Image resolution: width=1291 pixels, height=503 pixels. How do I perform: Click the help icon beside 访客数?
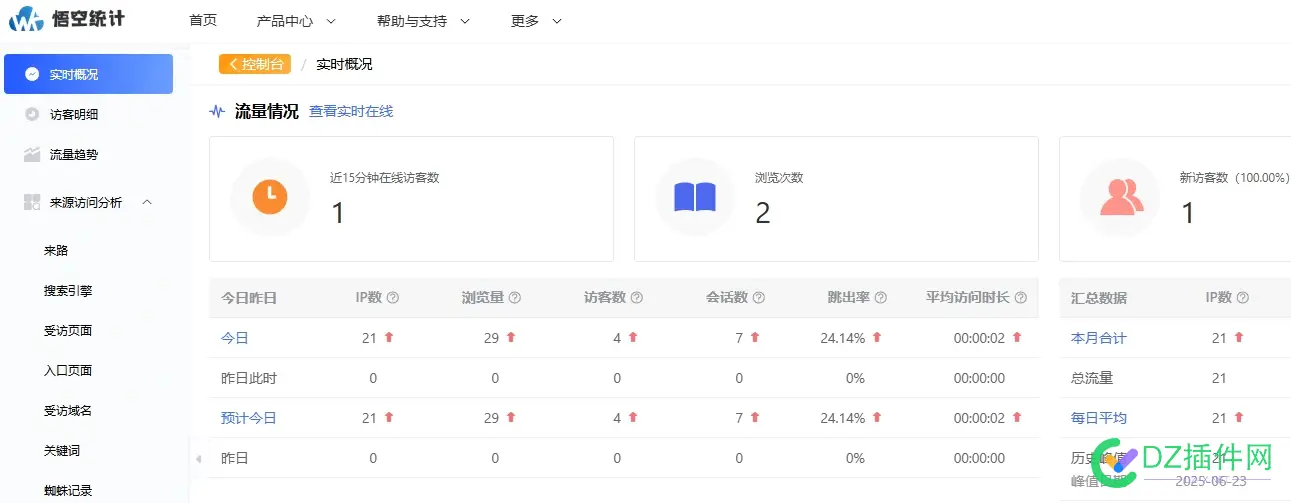pos(637,298)
